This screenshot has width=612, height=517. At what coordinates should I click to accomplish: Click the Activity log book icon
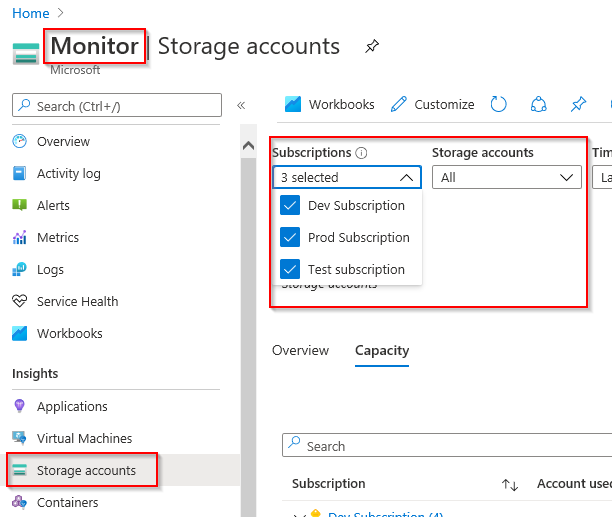tap(20, 173)
